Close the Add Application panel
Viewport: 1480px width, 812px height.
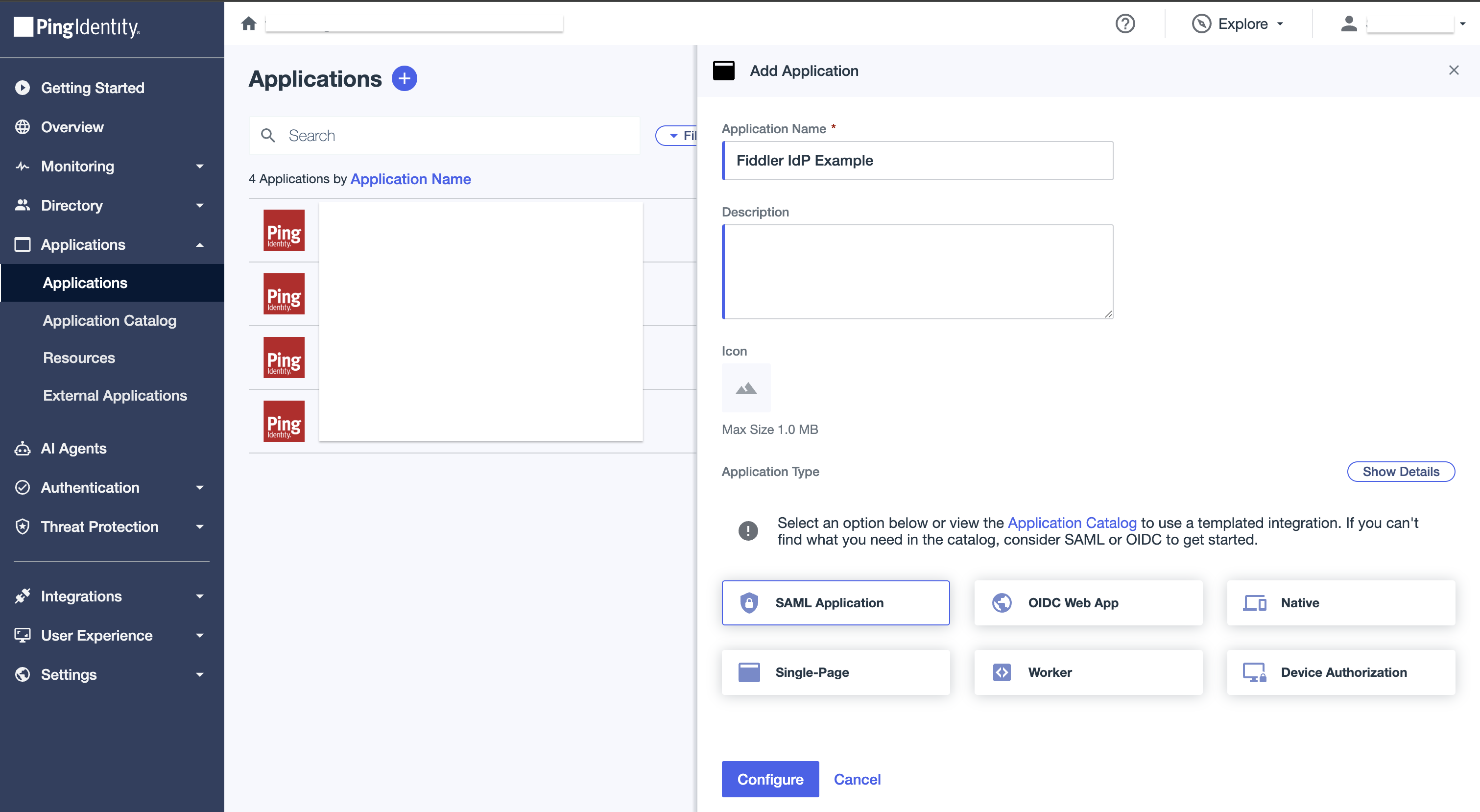click(1454, 70)
